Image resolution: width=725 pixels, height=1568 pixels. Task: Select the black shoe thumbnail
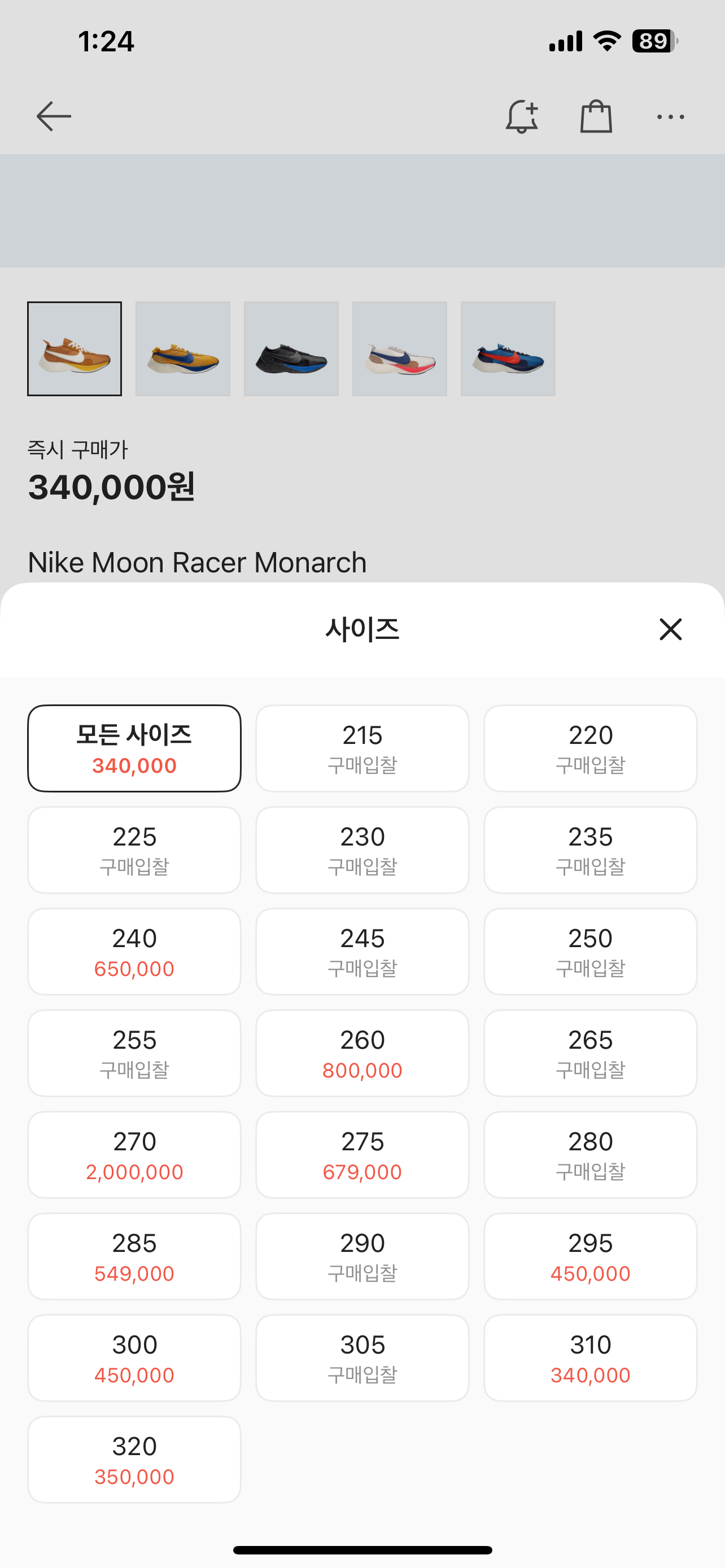pos(291,349)
